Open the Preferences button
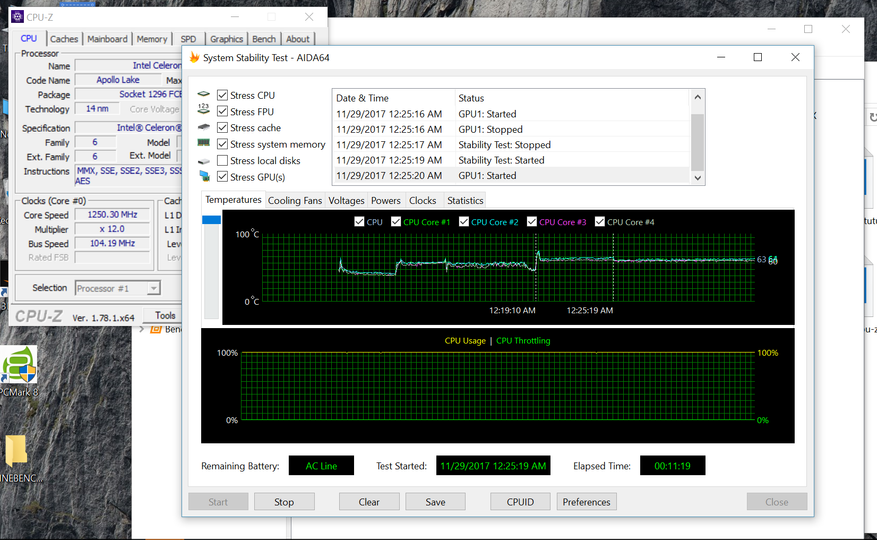 pyautogui.click(x=587, y=502)
